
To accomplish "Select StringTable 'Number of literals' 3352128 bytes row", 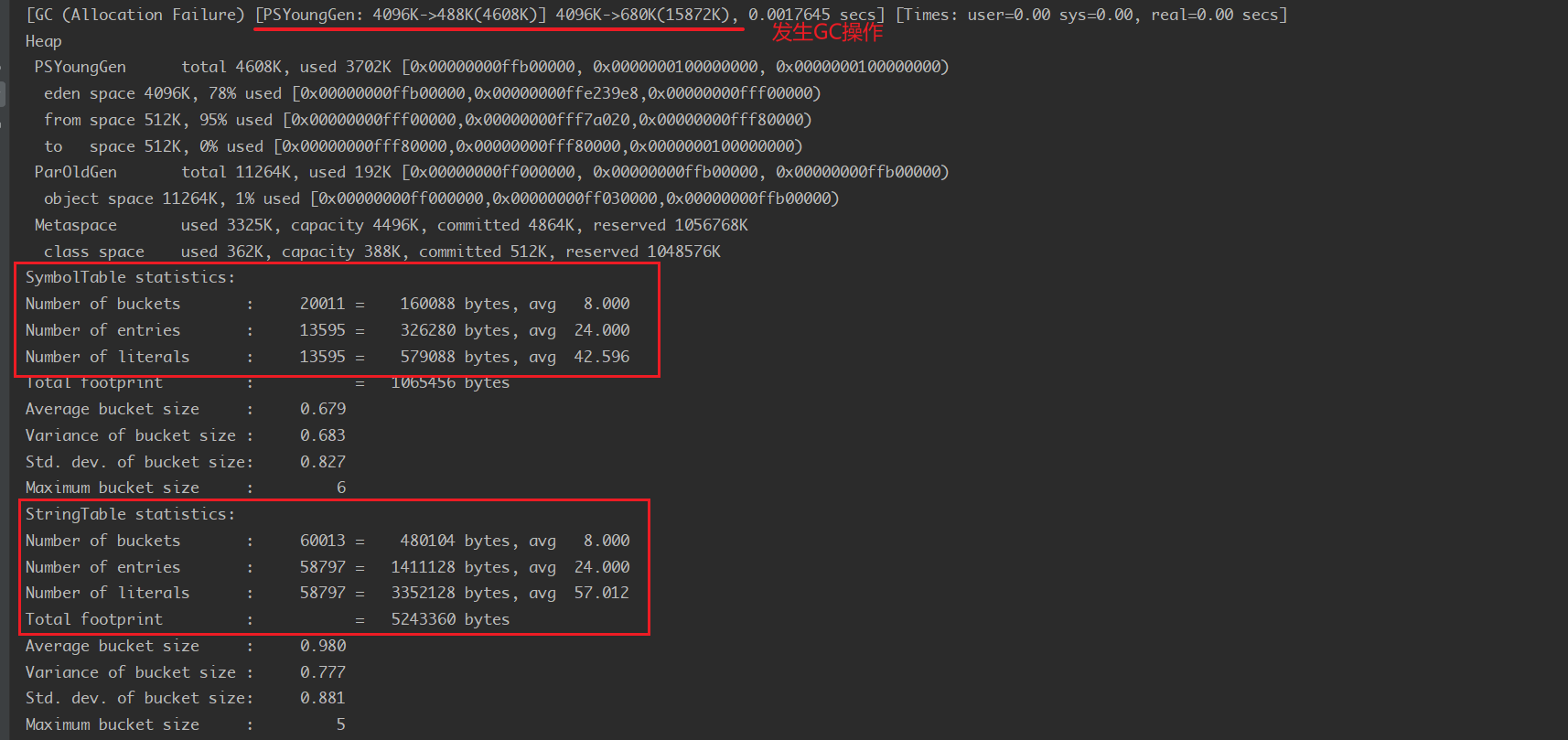I will [x=328, y=593].
